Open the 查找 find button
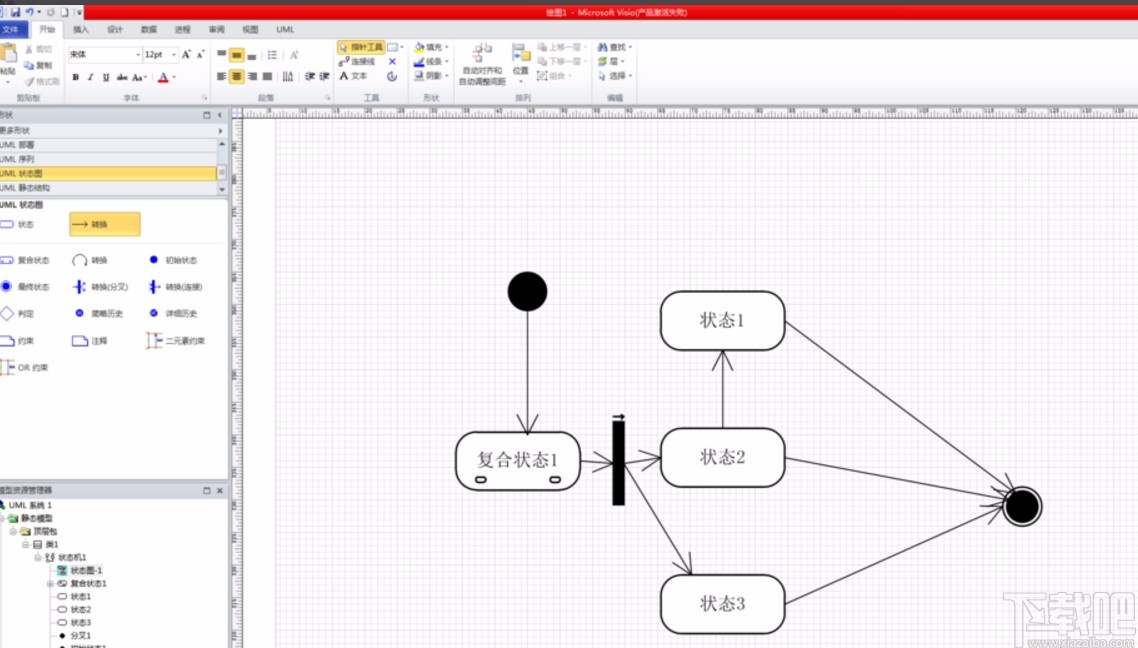The width and height of the screenshot is (1138, 648). pos(614,47)
